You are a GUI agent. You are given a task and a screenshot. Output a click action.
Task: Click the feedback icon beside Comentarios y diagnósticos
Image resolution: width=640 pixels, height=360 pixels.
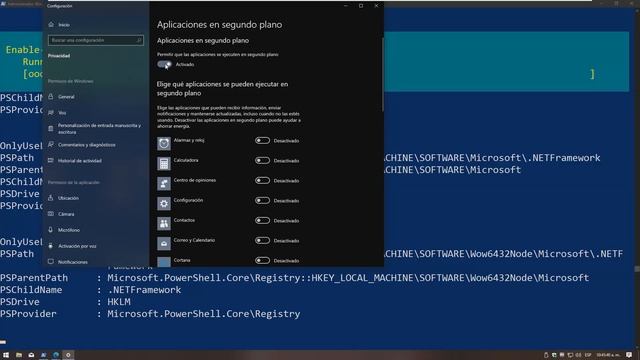(x=51, y=145)
